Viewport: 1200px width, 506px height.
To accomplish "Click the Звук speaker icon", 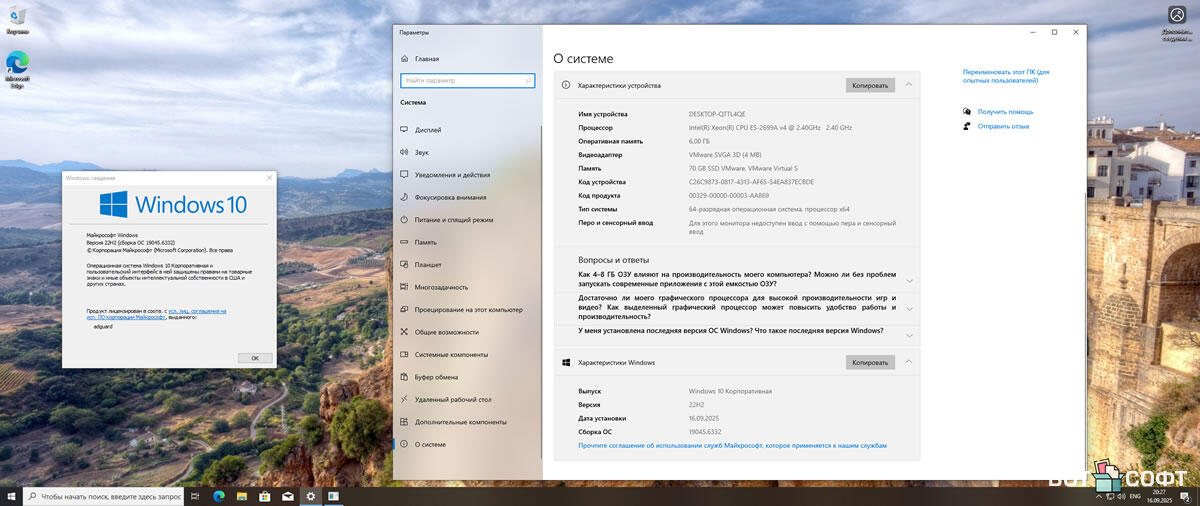I will point(404,152).
